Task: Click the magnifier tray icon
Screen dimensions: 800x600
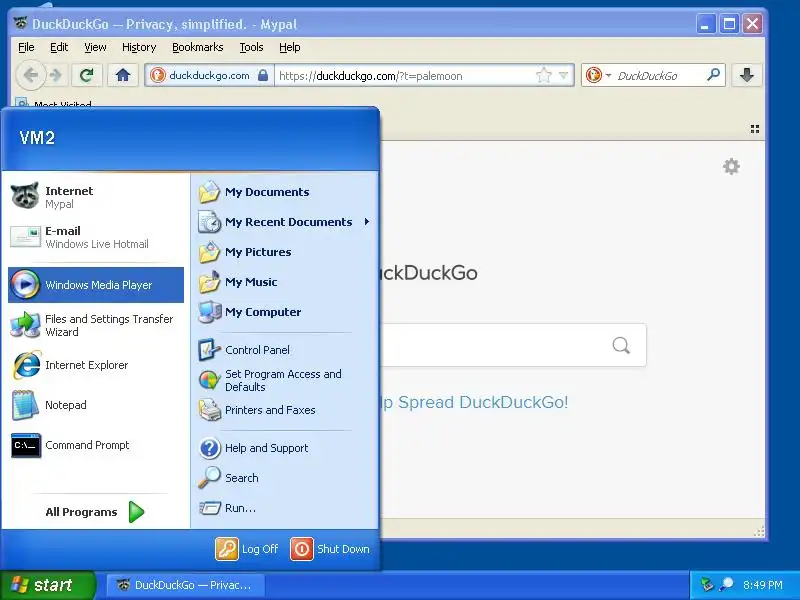Action: tap(726, 584)
